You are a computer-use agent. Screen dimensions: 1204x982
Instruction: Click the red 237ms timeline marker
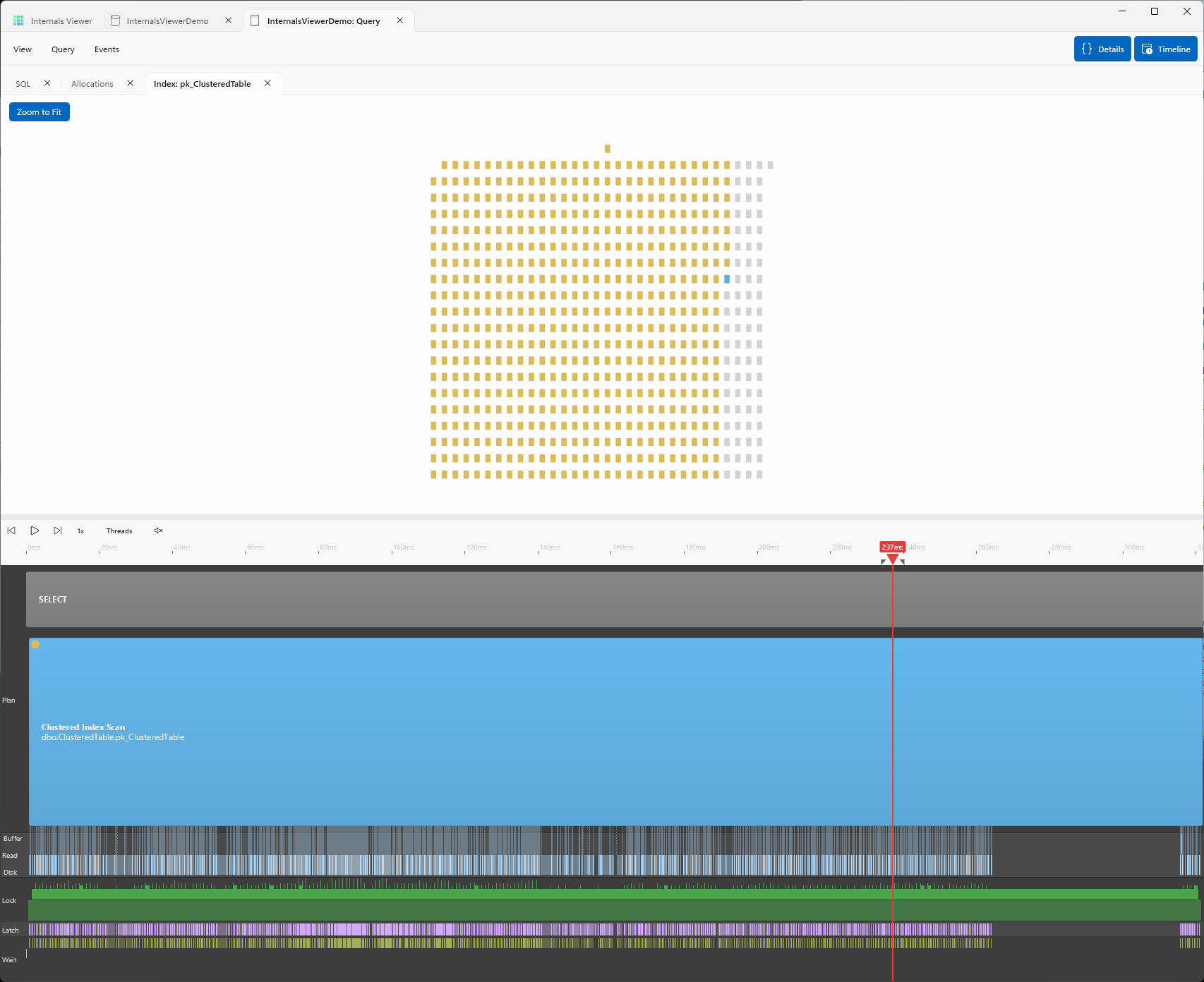893,547
